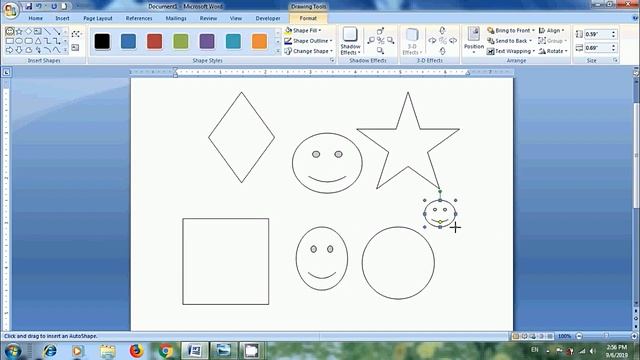This screenshot has height=360, width=640.
Task: Click the New document icon in quick access toolbar
Action: click(x=64, y=7)
